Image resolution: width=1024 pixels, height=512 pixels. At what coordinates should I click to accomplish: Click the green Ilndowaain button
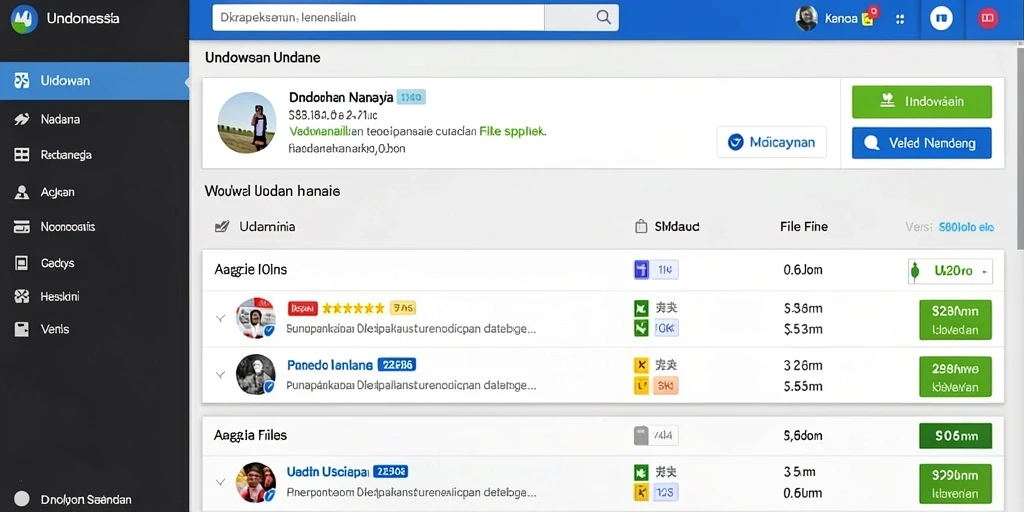[921, 102]
